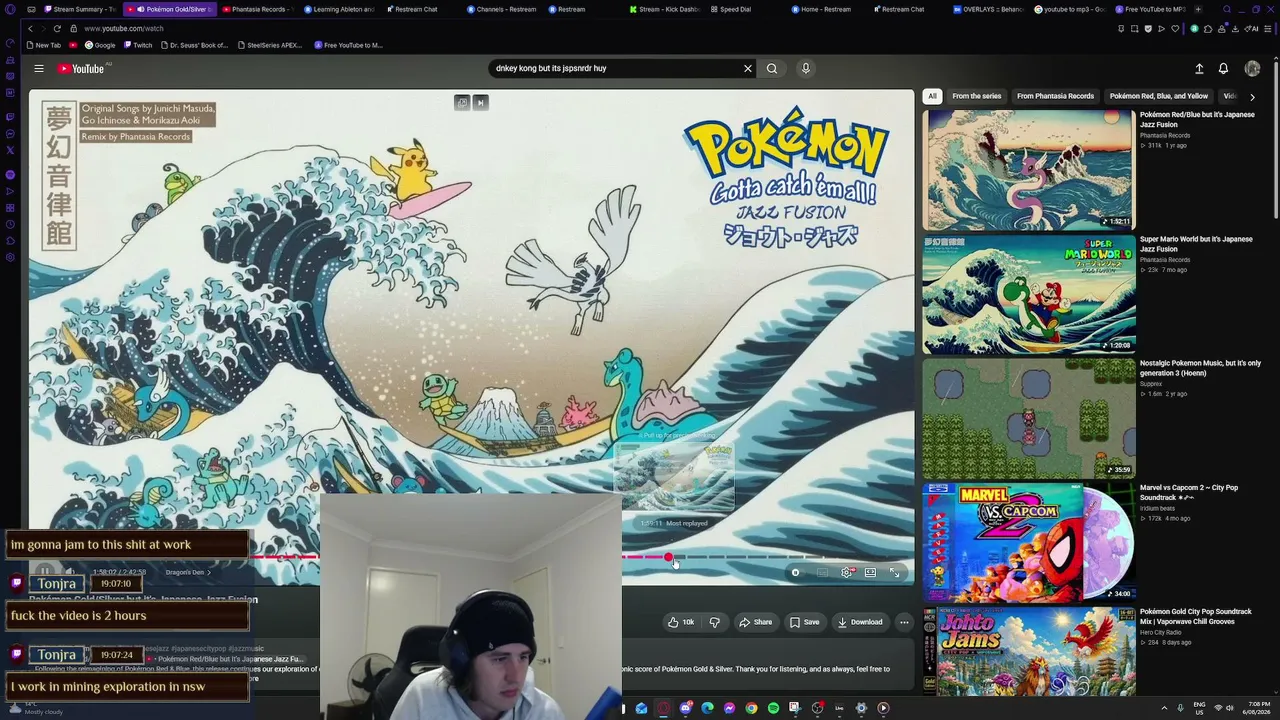This screenshot has height=720, width=1280.
Task: Pin the video with the miniplayer overlay icon
Action: [462, 102]
